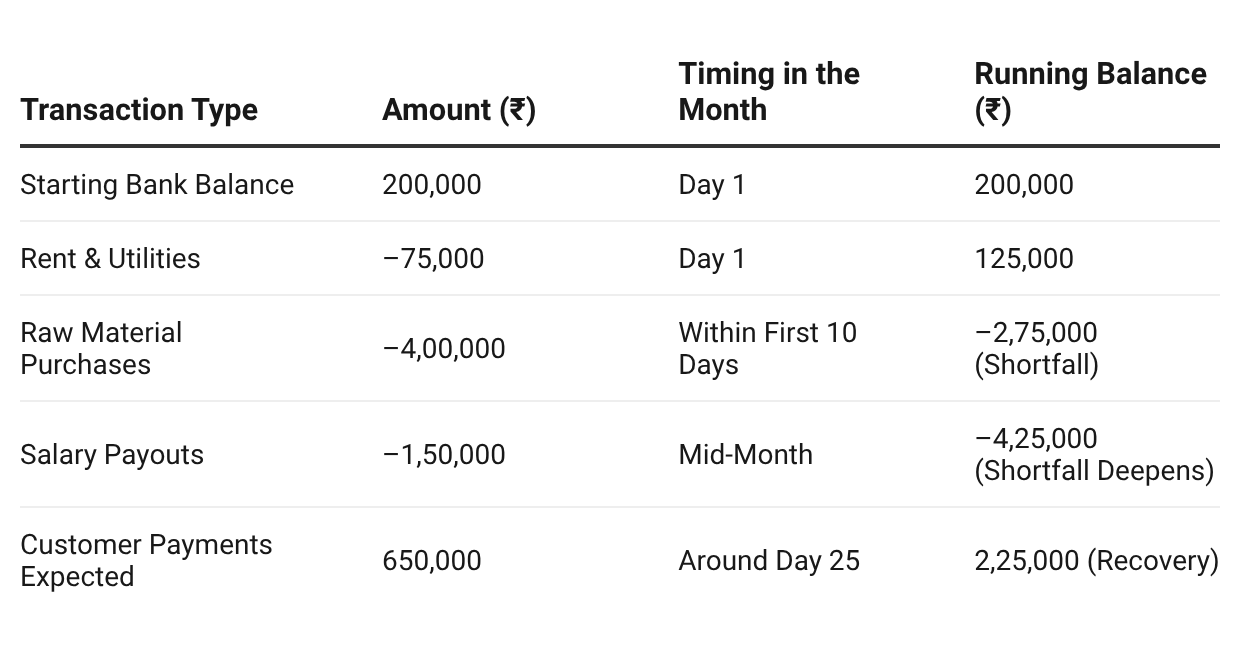Click the −4,00,000 amount value
Screen dimensions: 1240x648
444,349
